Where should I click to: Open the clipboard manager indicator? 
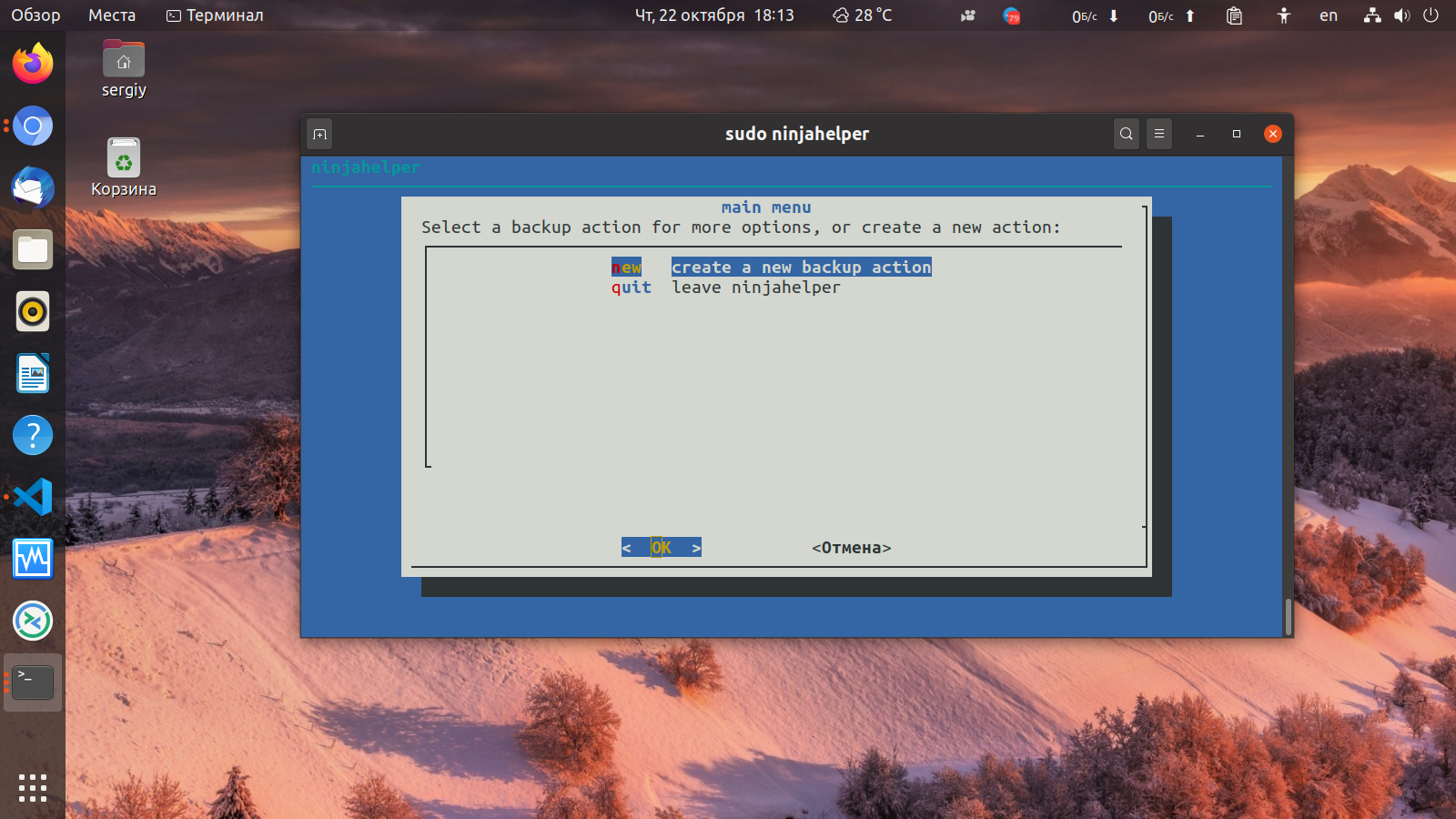tap(1234, 15)
